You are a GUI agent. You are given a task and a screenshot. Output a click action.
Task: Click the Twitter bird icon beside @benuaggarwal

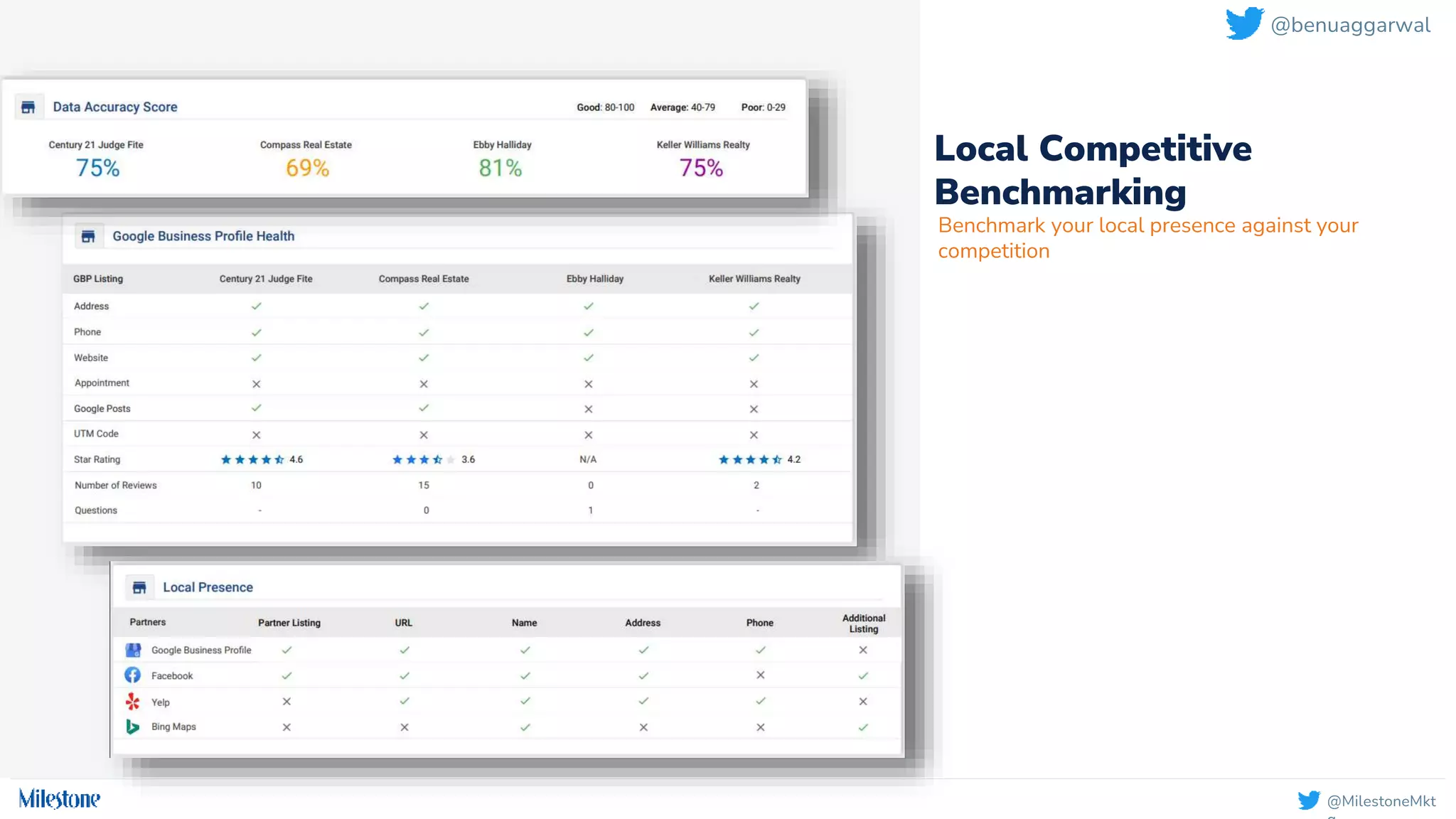pos(1244,24)
